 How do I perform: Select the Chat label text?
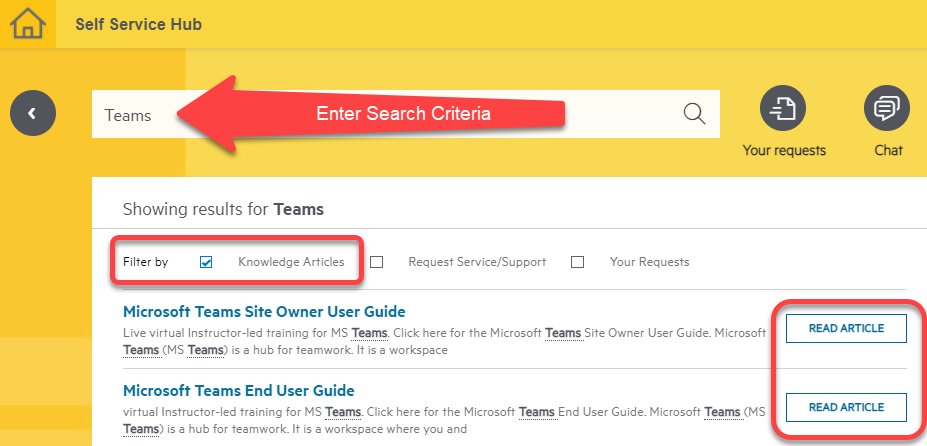coord(889,150)
